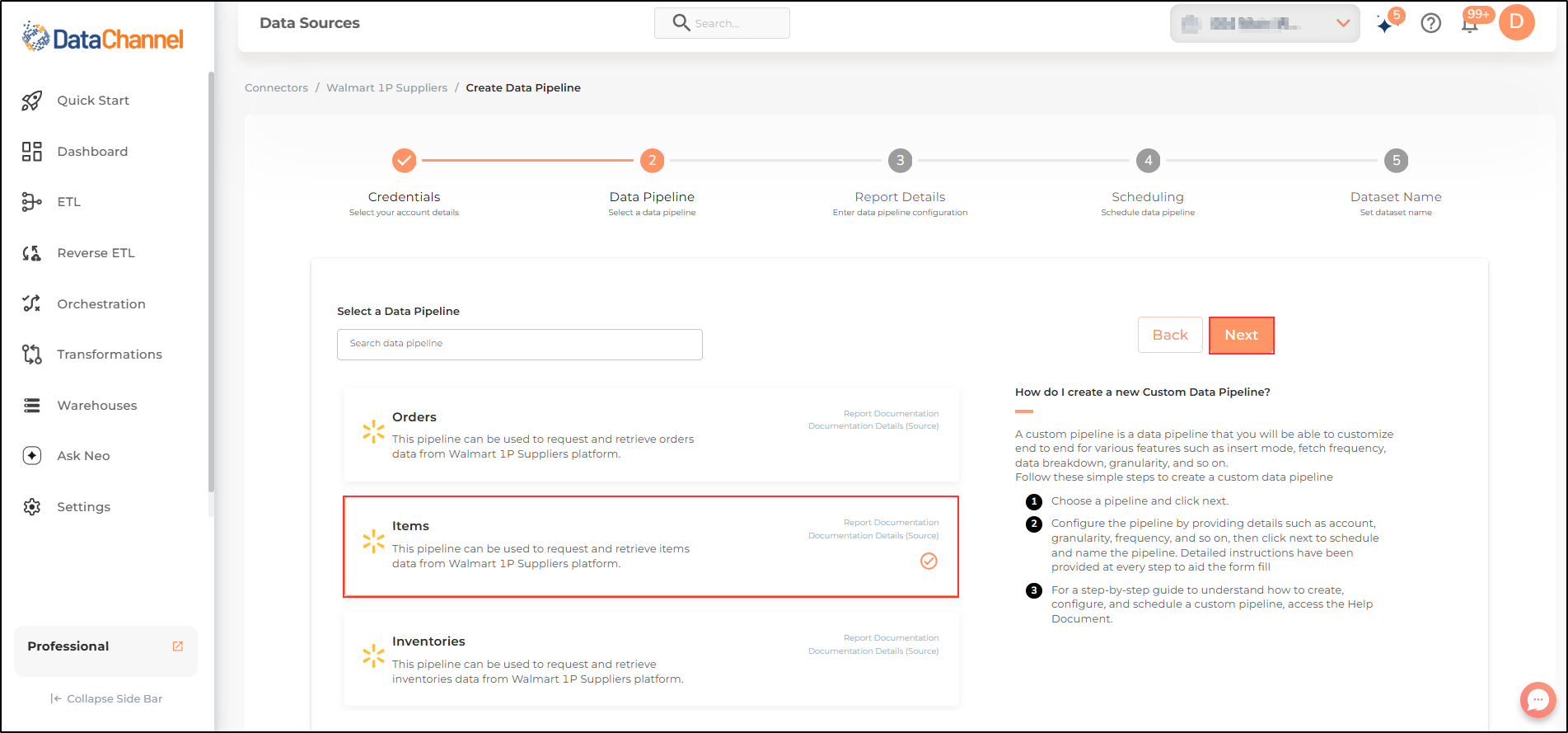Click the DataChannel logo
1568x733 pixels.
[103, 37]
